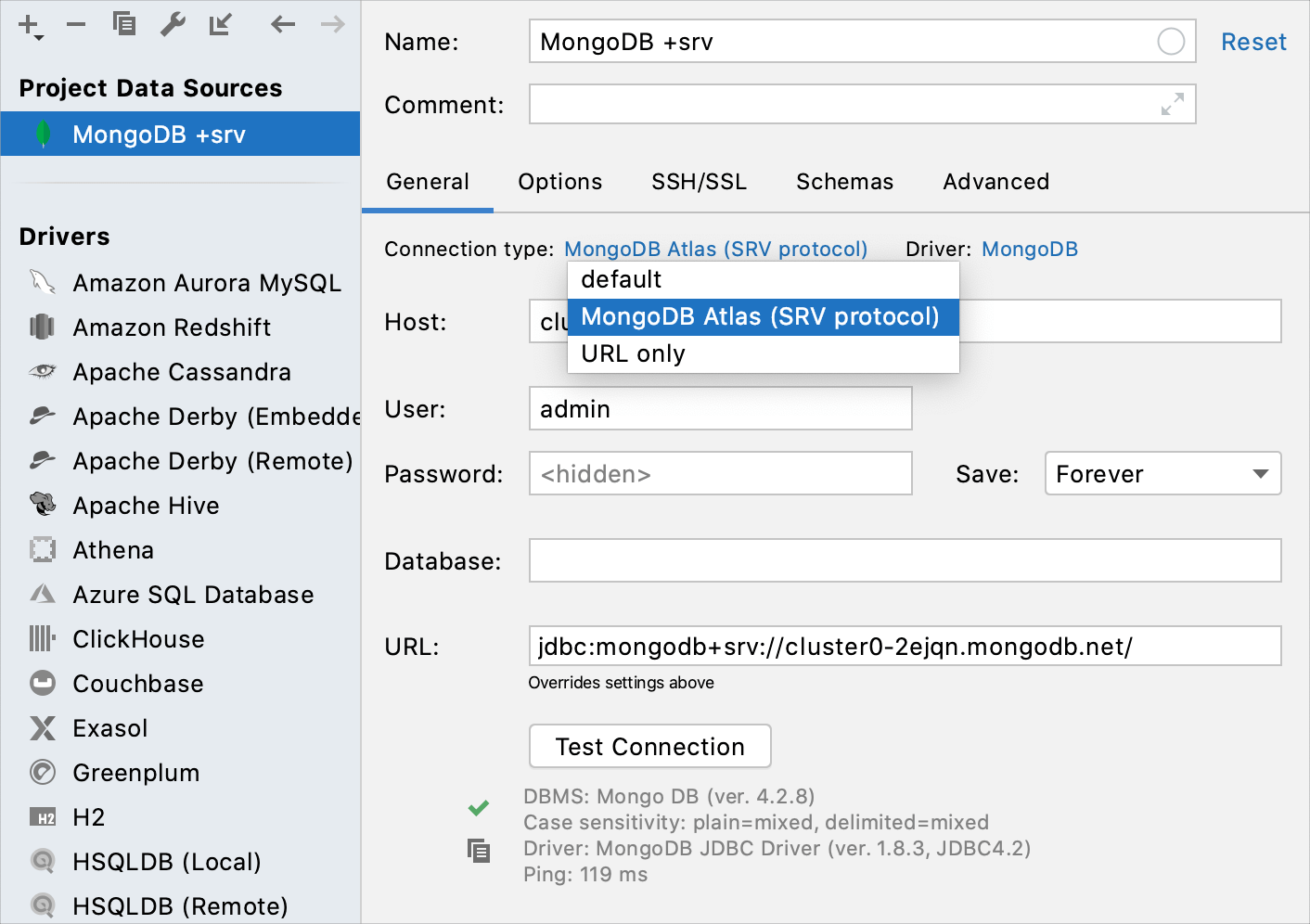Select Athena driver entry
Image resolution: width=1310 pixels, height=924 pixels.
tap(181, 550)
